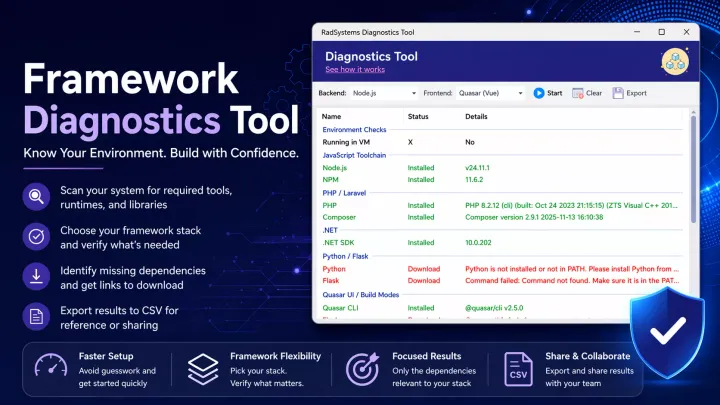This screenshot has height=405, width=720.
Task: Select the JavaScript Toolchain group header
Action: (354, 155)
